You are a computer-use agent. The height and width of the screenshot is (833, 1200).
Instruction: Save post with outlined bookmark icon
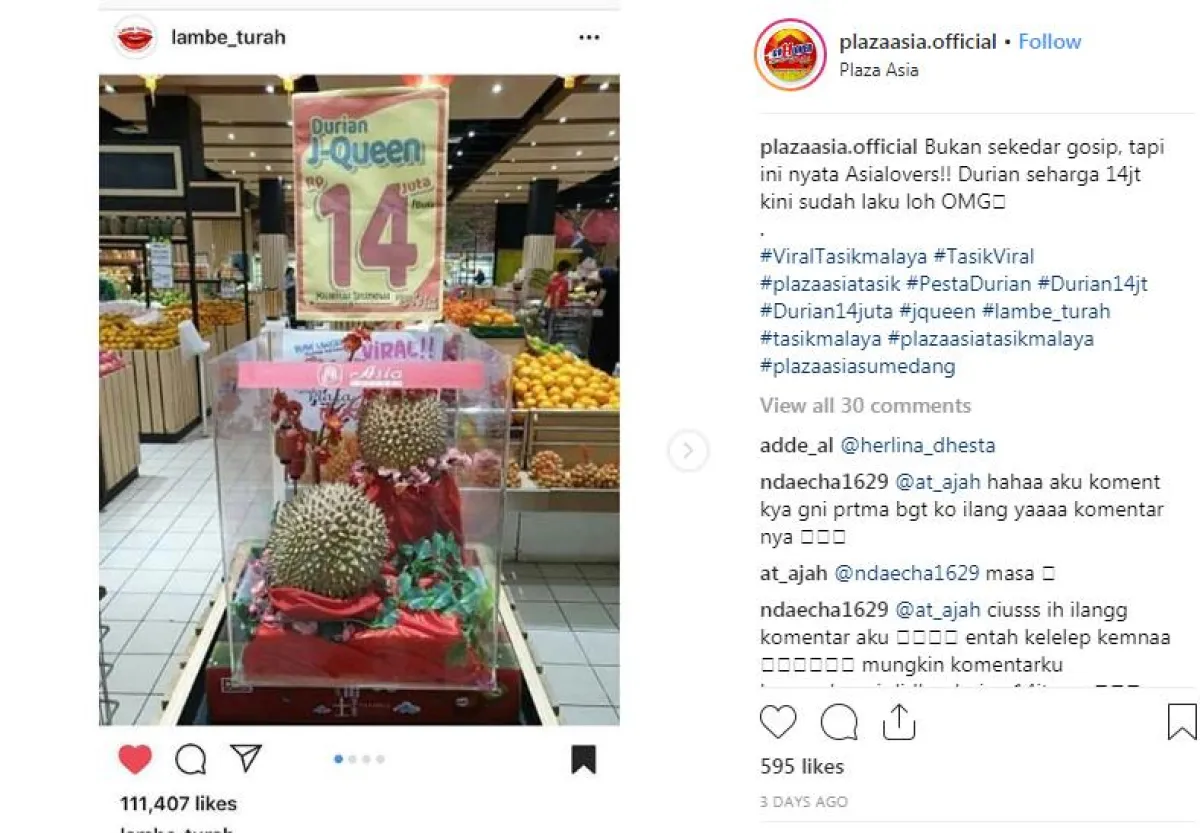pos(1182,722)
